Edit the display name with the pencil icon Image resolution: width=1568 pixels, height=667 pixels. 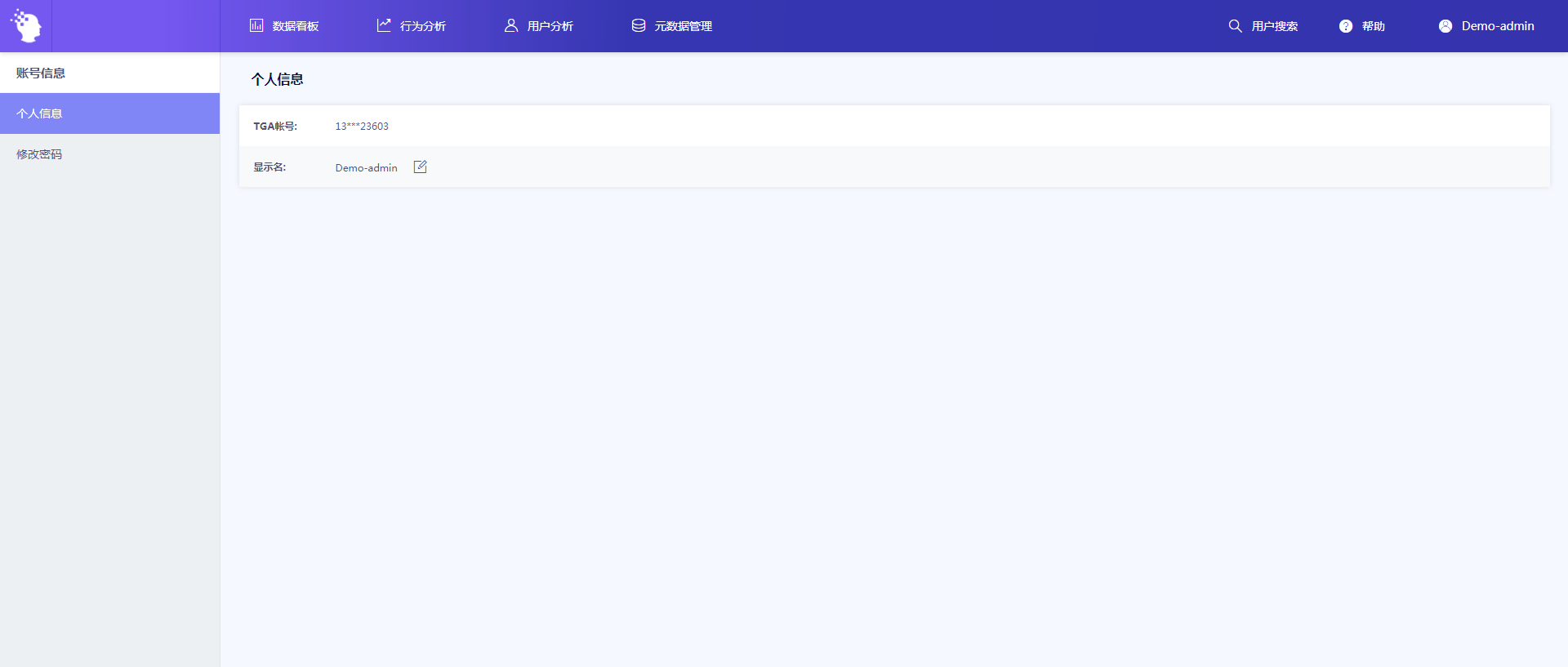click(x=421, y=167)
